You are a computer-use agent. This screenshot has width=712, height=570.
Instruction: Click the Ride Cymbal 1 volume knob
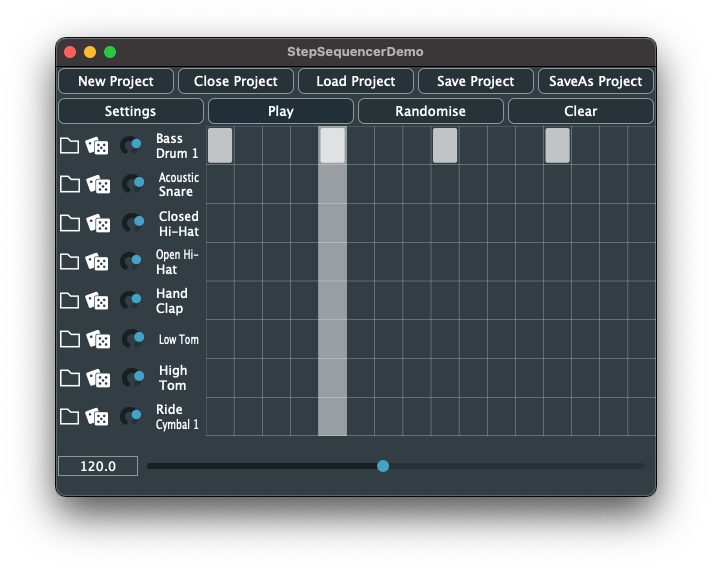click(131, 416)
